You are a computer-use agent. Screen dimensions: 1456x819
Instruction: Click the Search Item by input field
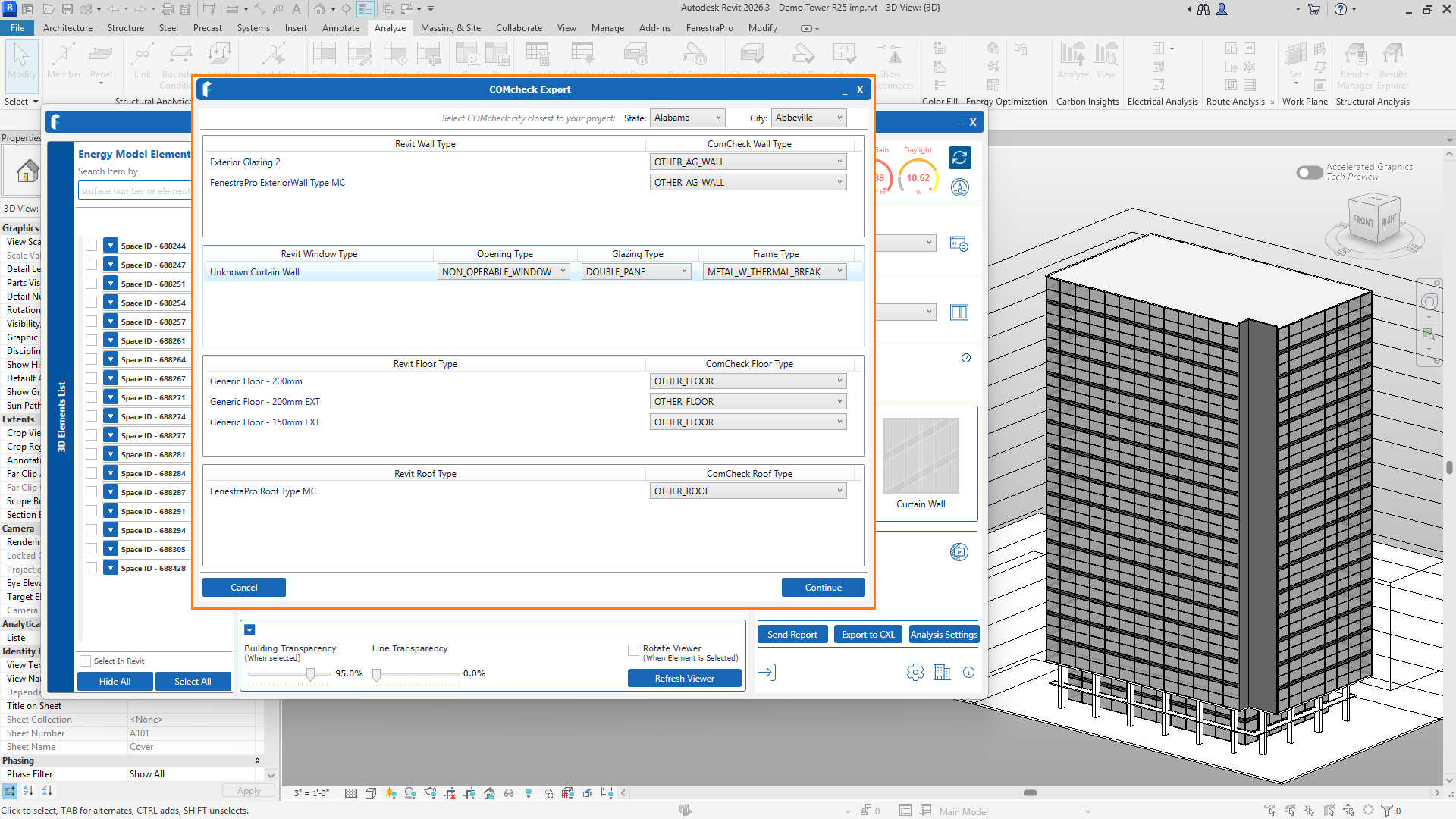pyautogui.click(x=135, y=191)
